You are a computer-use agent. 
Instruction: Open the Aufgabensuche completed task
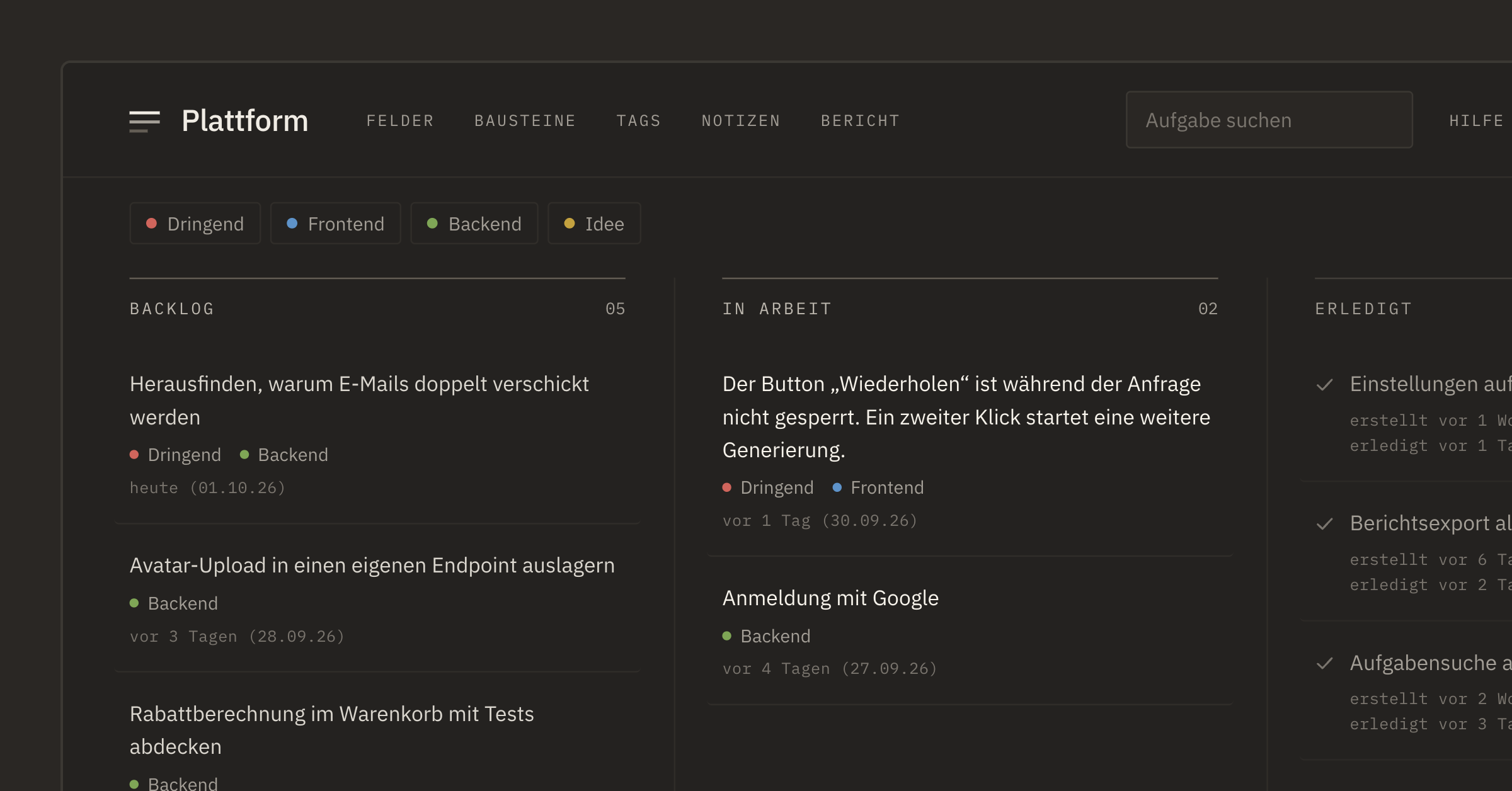click(1431, 663)
